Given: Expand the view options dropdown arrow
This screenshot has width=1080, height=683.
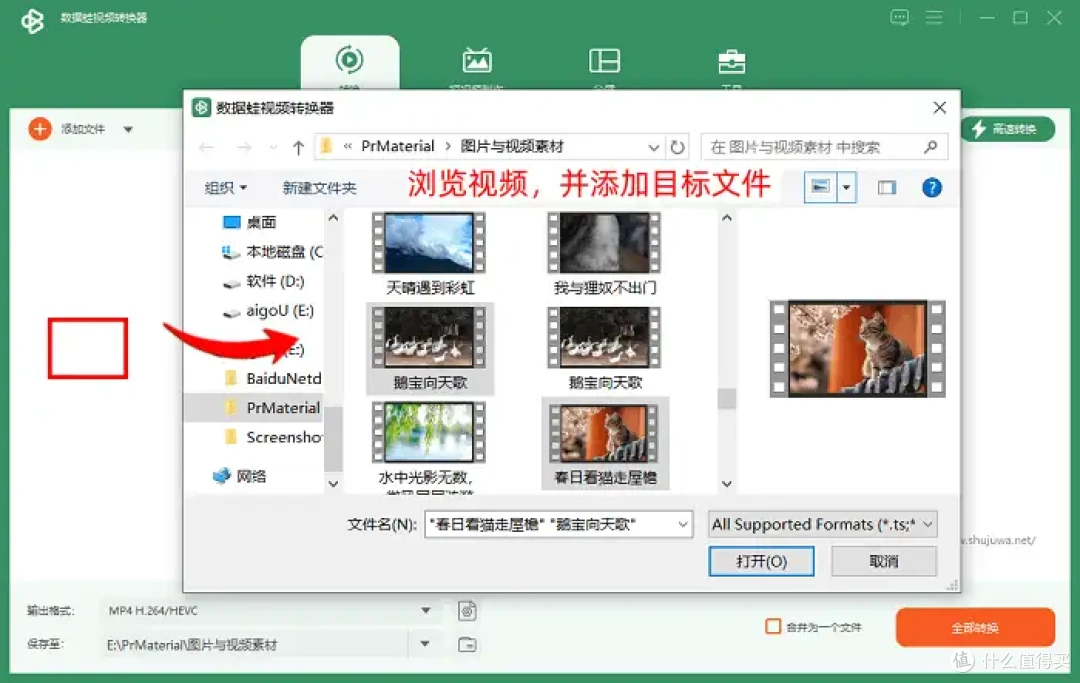Looking at the screenshot, I should (x=847, y=187).
